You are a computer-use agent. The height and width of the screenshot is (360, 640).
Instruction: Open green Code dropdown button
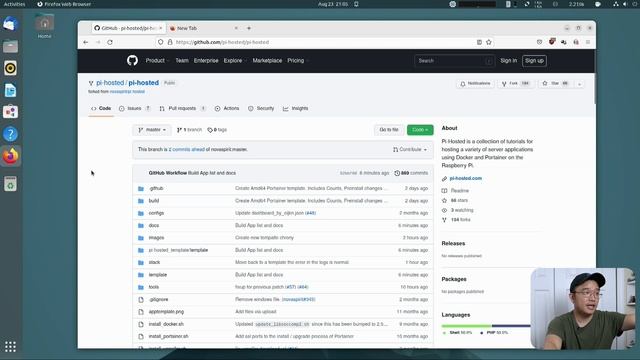pos(420,130)
